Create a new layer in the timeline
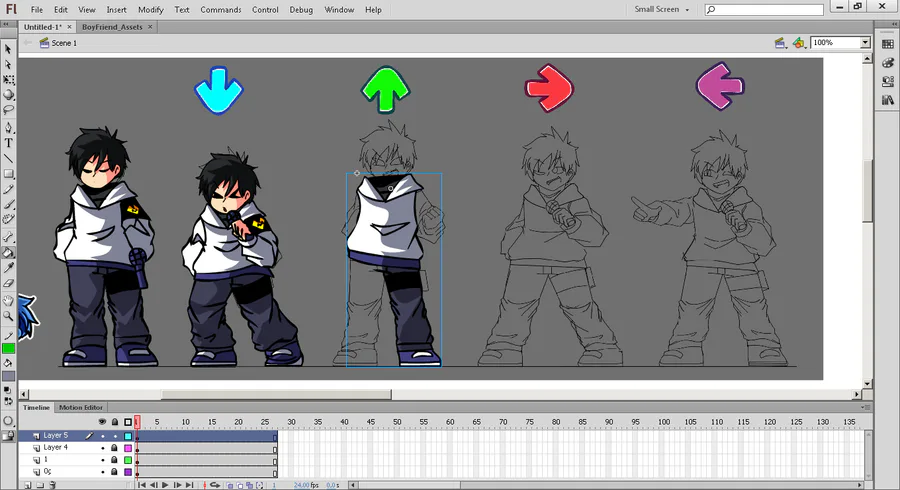 28,485
